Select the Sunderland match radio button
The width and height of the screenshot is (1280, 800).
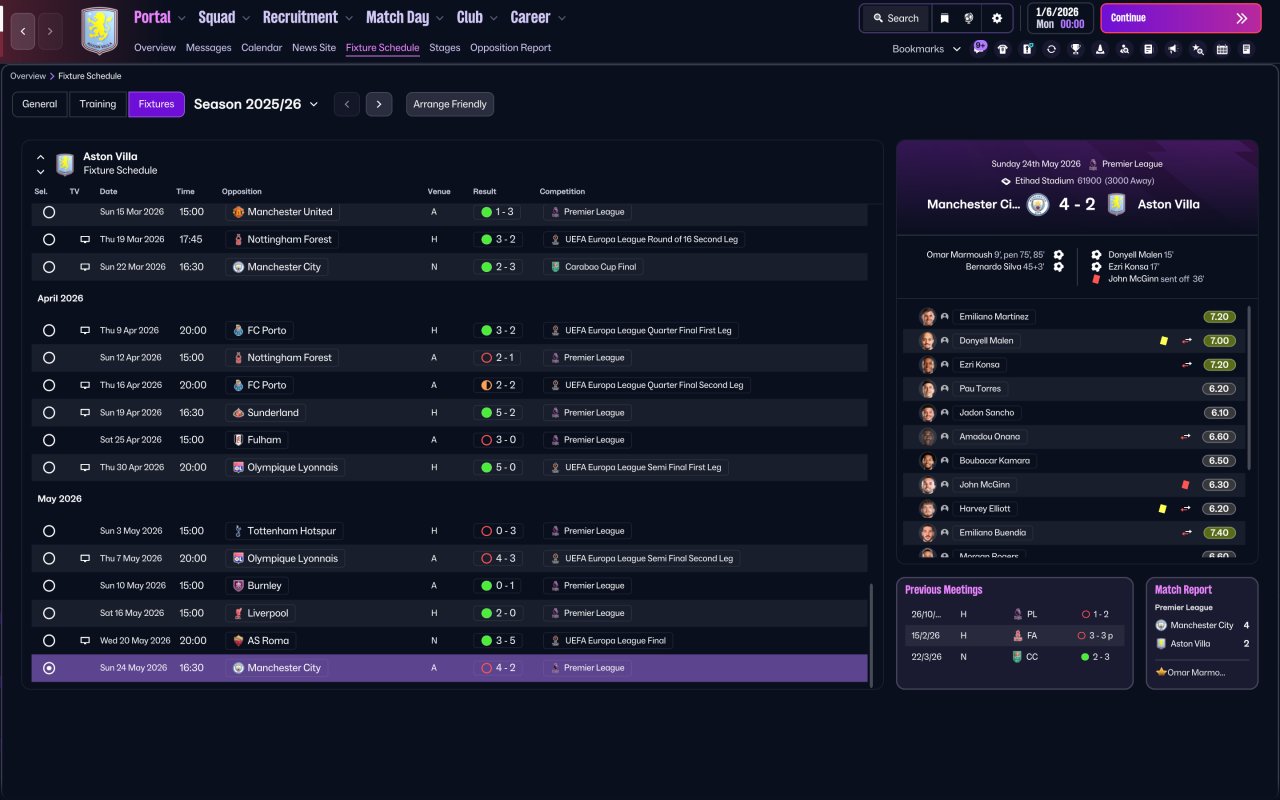[x=49, y=412]
